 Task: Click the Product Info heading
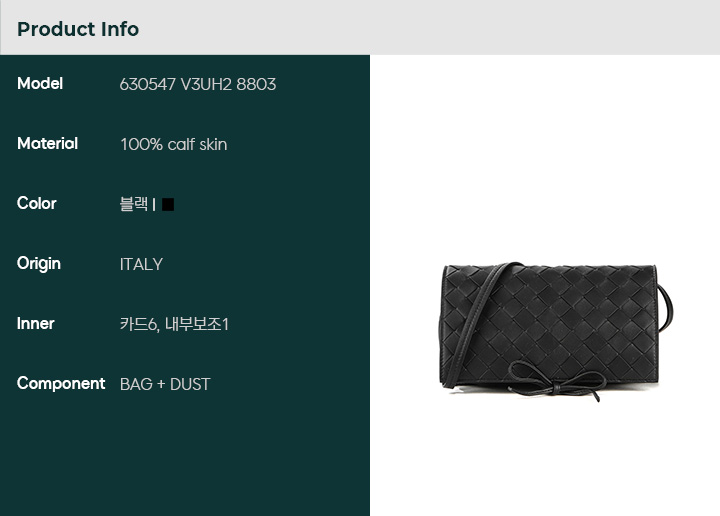78,29
